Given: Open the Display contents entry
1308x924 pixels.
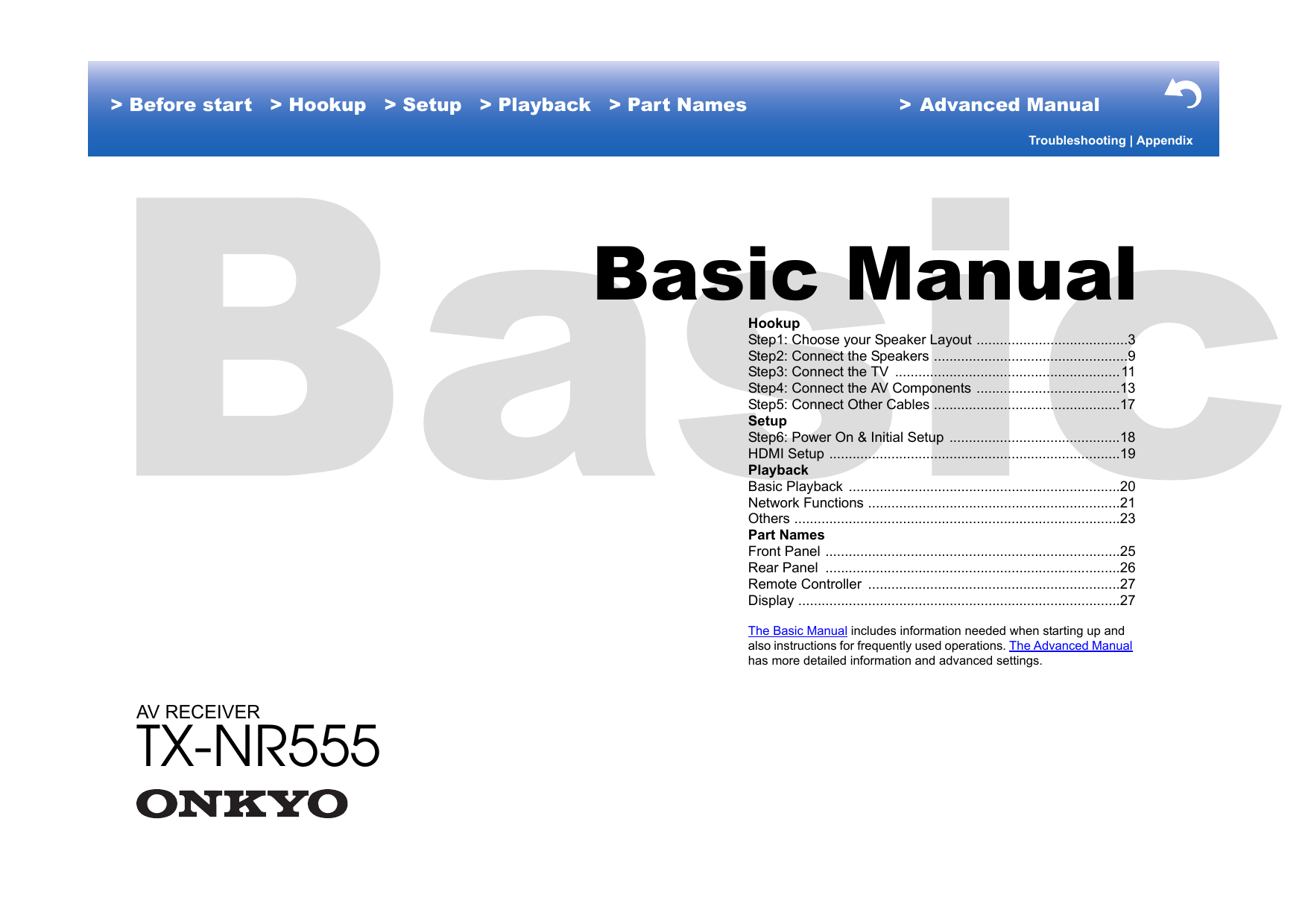Looking at the screenshot, I should pyautogui.click(x=941, y=601).
